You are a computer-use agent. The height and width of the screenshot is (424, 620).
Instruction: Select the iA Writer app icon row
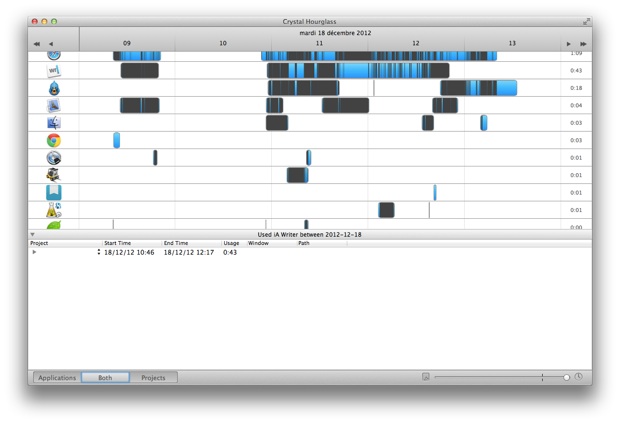pyautogui.click(x=54, y=70)
